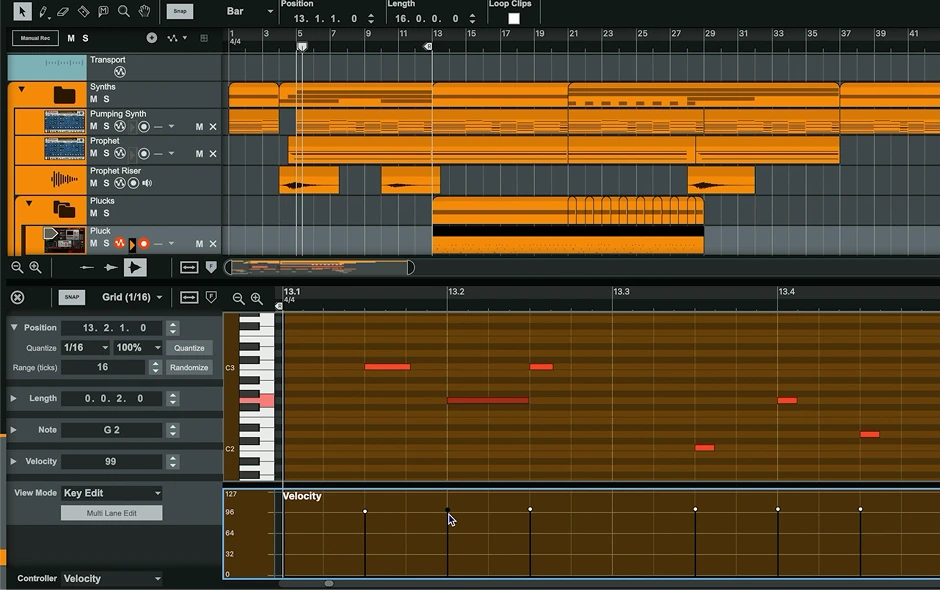Select the paint bucket tool
Screen dimensions: 941x590
pyautogui.click(x=83, y=11)
